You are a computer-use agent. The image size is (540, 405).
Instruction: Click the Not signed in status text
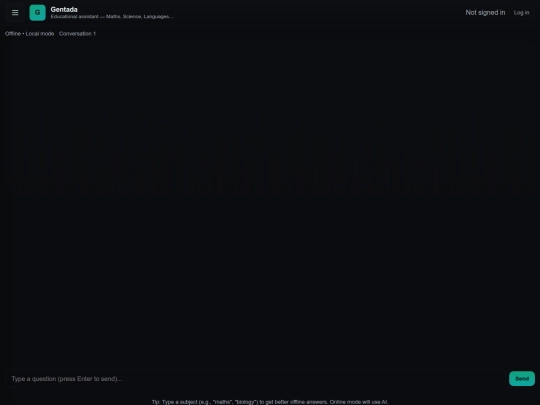[485, 13]
